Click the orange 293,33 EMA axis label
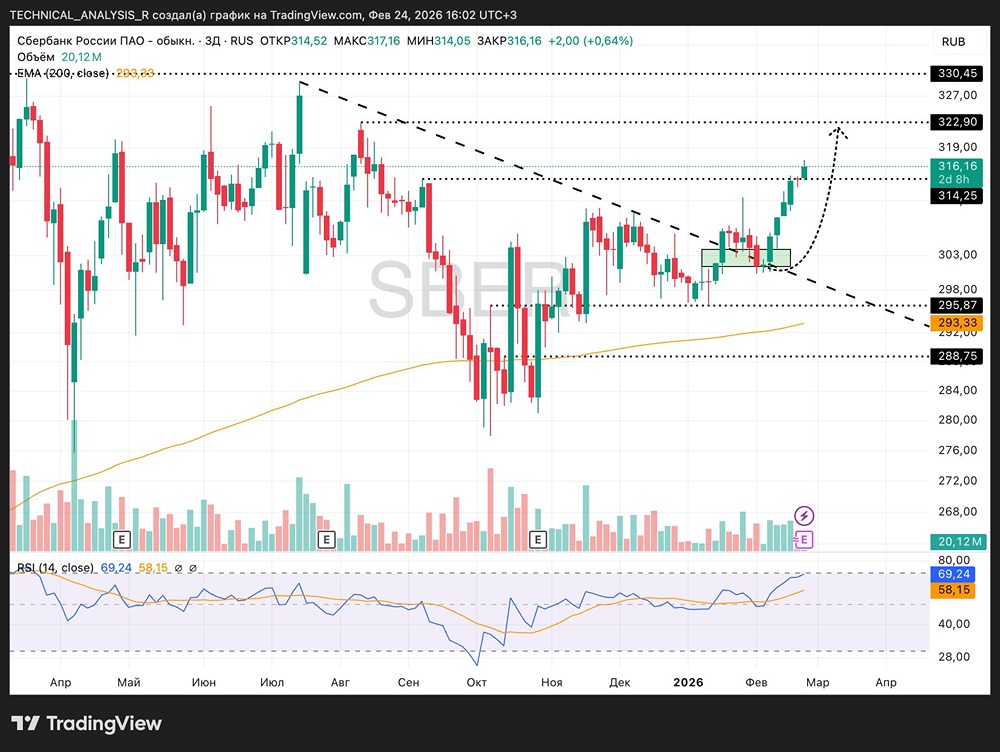This screenshot has width=1000, height=752. [957, 322]
